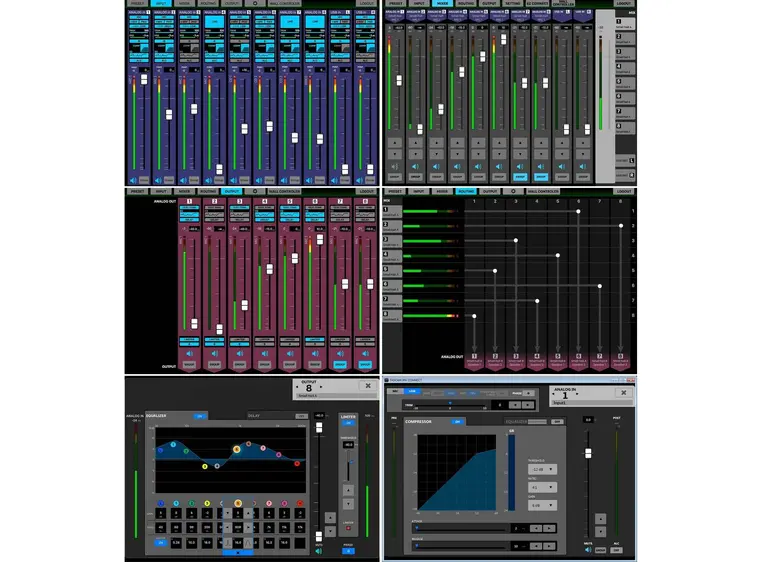The image size is (762, 562).
Task: Mute Analog Out 8 on the Output screen
Action: tap(365, 353)
